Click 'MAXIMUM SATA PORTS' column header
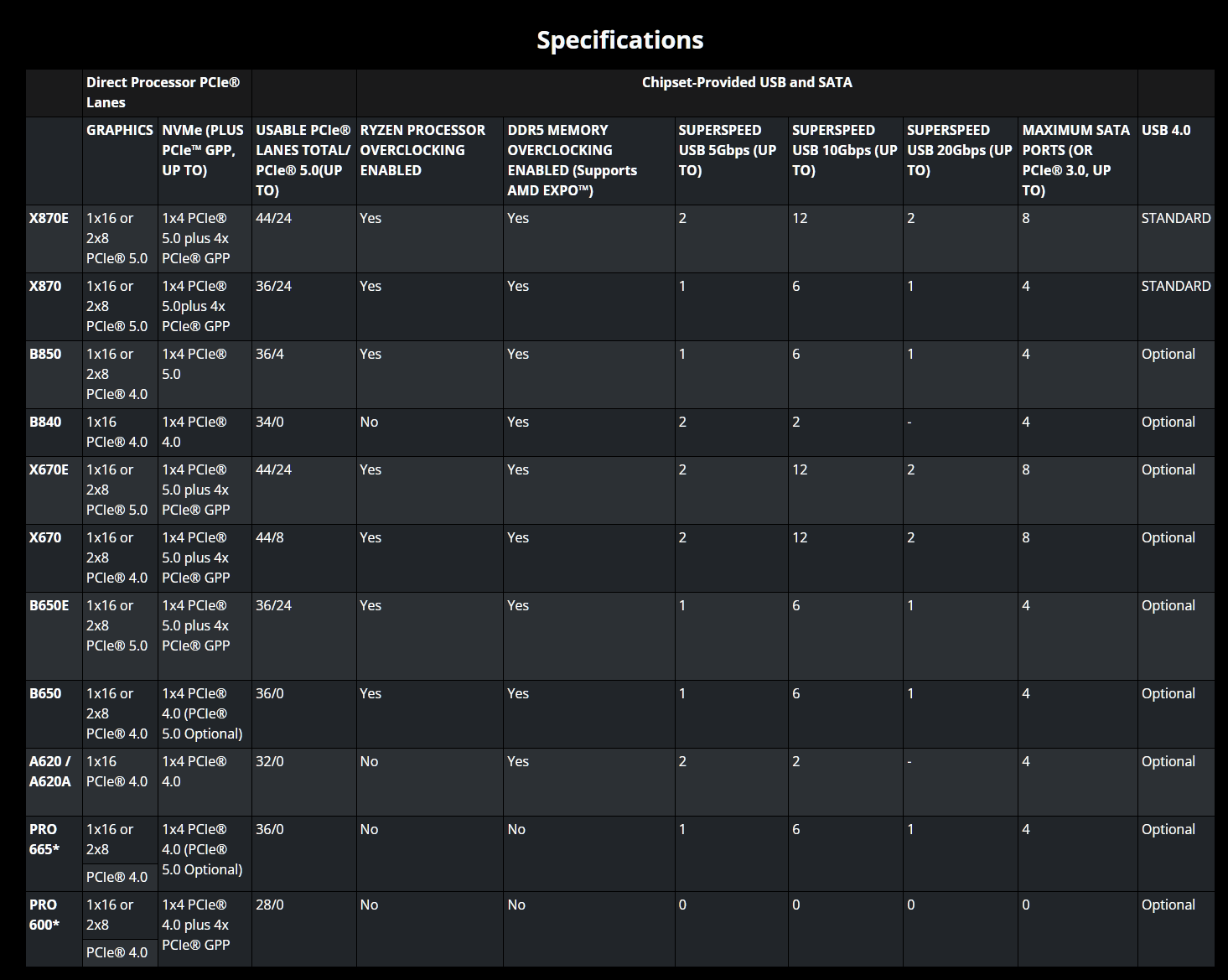This screenshot has height=980, width=1228. coord(1076,160)
